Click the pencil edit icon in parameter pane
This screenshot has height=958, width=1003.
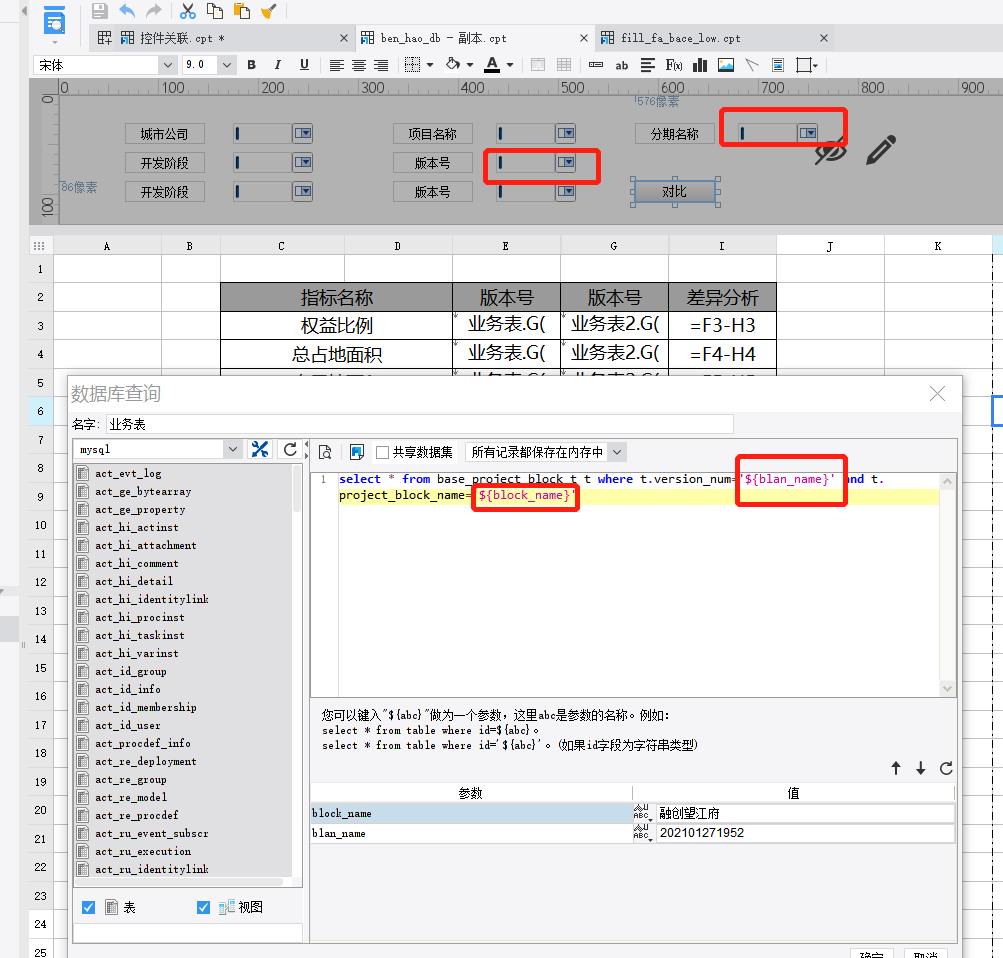880,150
